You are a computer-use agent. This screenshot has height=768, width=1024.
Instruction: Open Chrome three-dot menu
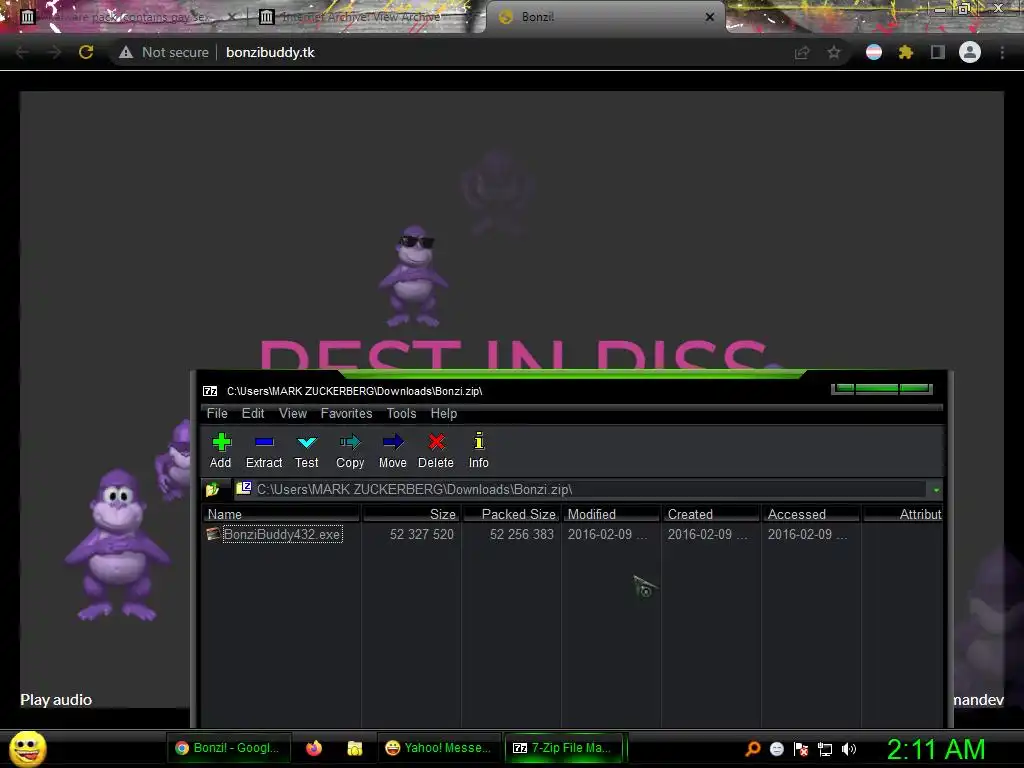point(1002,52)
